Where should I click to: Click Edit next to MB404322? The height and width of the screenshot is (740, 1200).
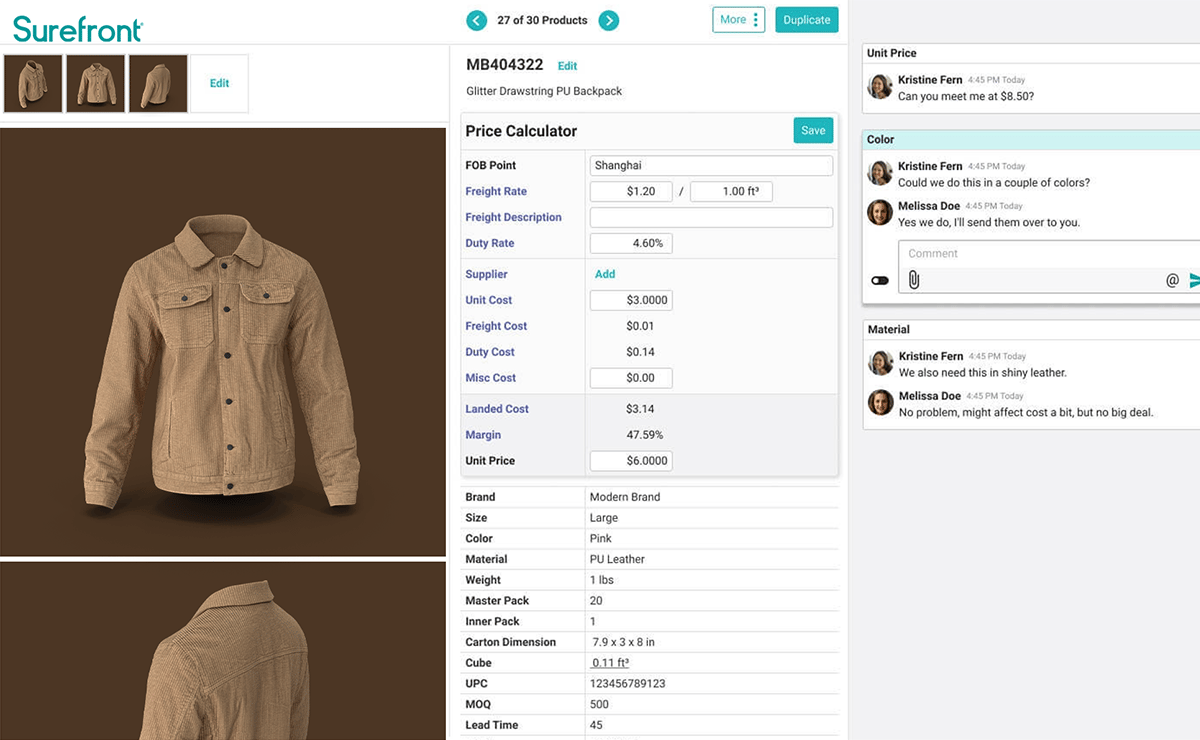[x=567, y=65]
